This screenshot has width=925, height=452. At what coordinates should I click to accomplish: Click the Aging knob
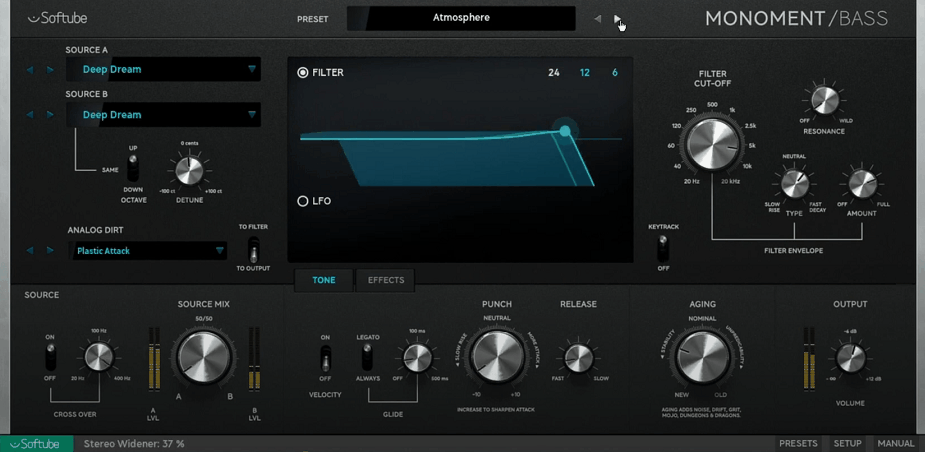pyautogui.click(x=702, y=358)
